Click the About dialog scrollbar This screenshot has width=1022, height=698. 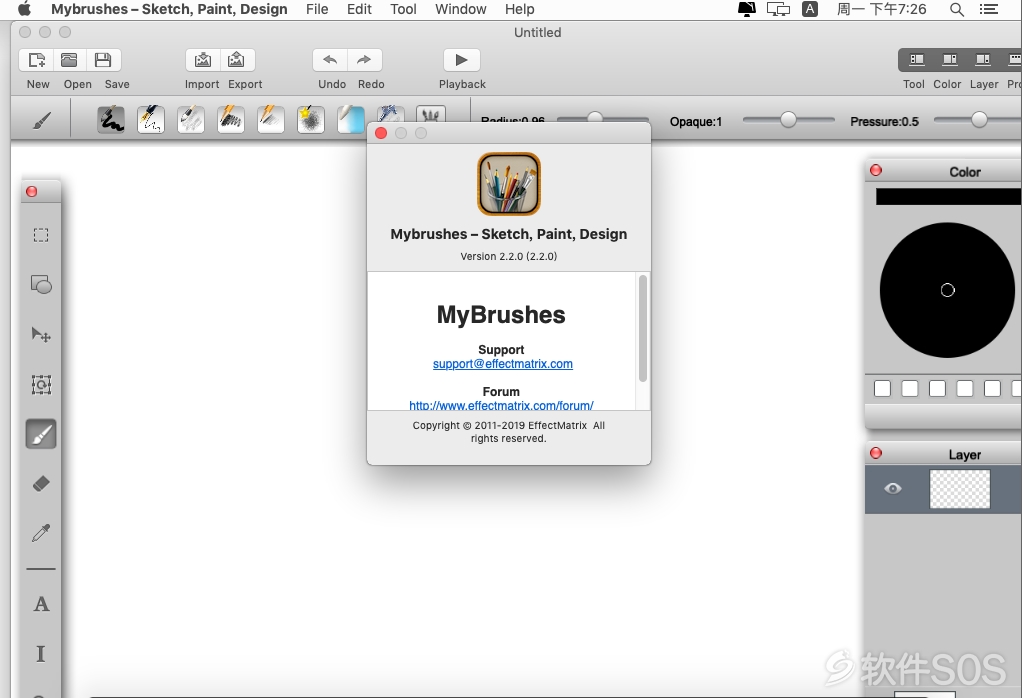643,328
